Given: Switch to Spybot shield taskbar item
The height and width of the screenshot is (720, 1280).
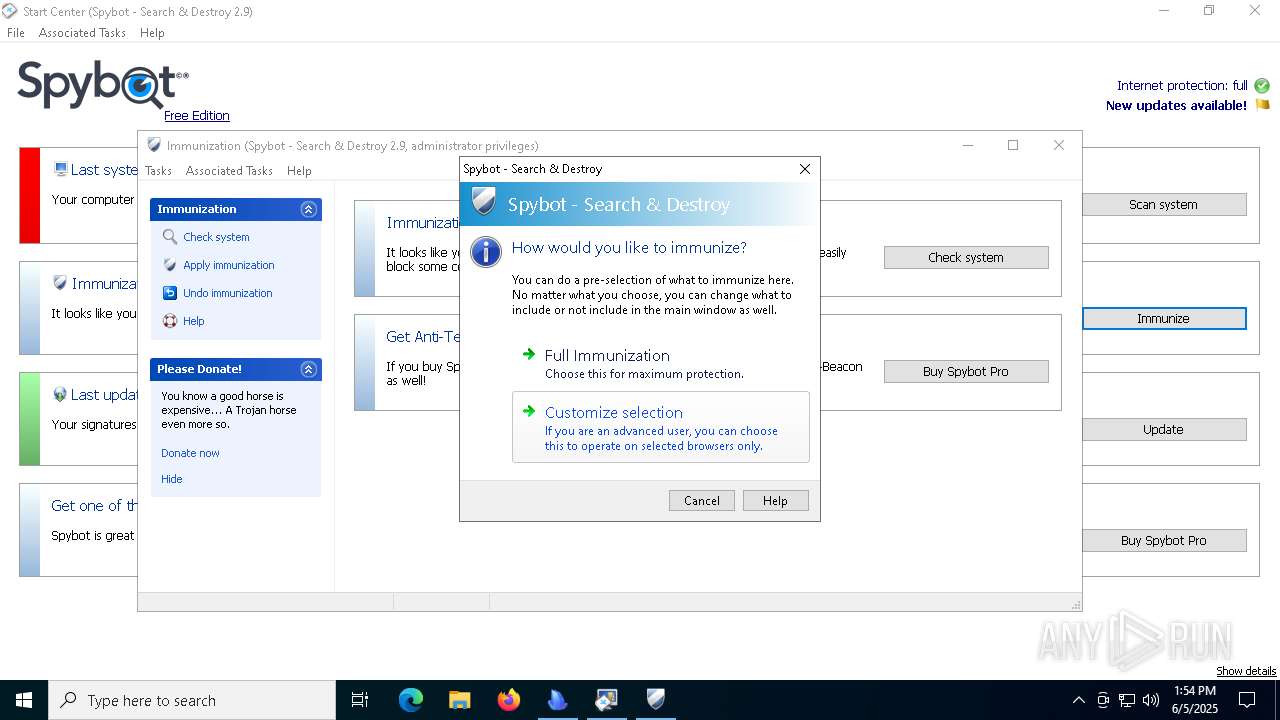Looking at the screenshot, I should click(x=655, y=700).
